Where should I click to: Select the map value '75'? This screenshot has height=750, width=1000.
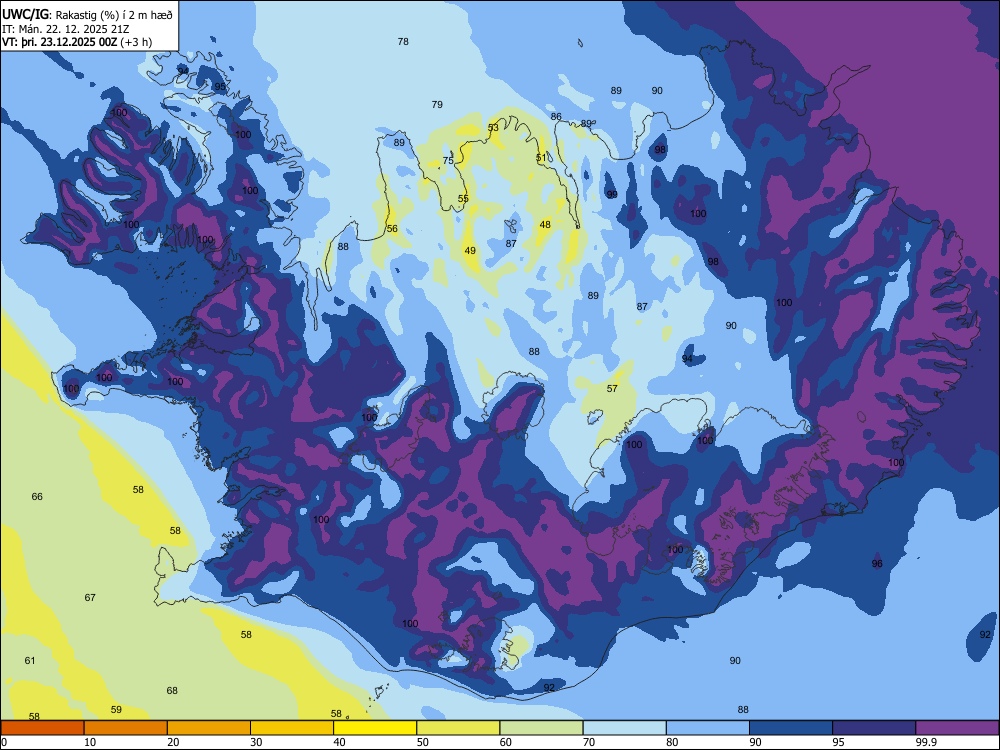click(448, 160)
